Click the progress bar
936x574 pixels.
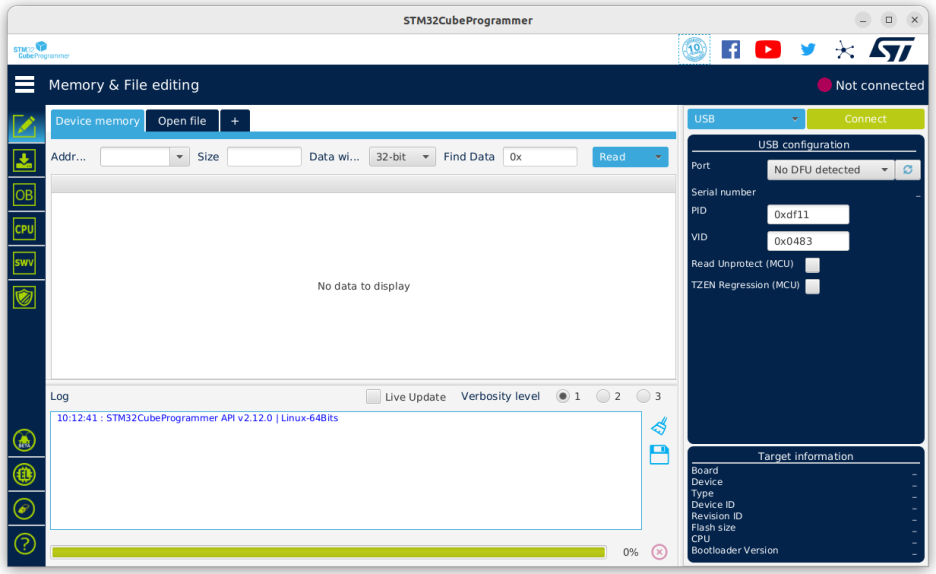click(x=329, y=552)
